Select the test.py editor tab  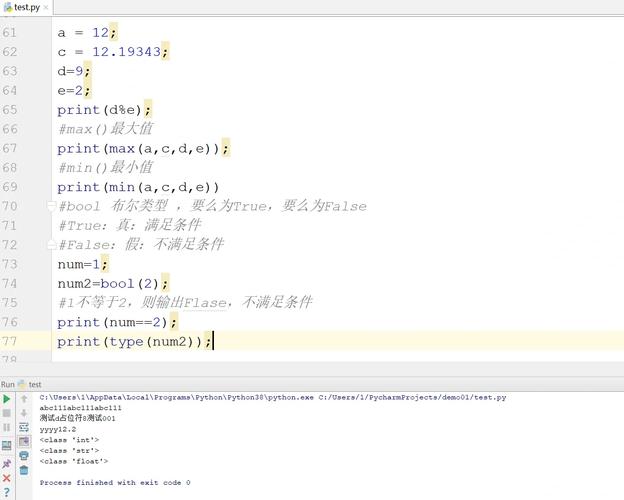pos(26,7)
